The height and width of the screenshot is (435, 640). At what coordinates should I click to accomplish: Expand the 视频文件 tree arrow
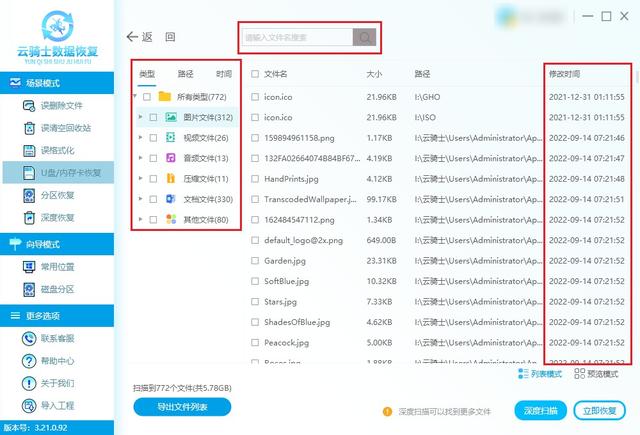[x=140, y=137]
